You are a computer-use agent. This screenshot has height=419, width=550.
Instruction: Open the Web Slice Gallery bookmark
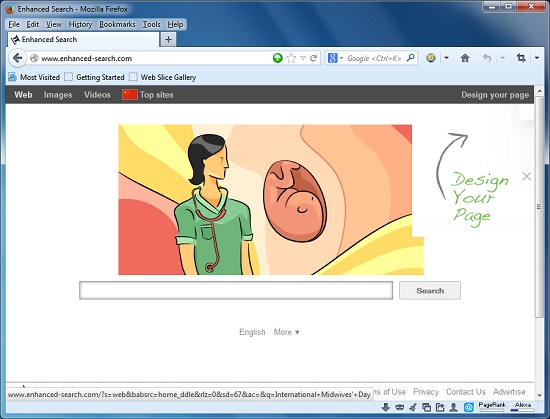163,77
